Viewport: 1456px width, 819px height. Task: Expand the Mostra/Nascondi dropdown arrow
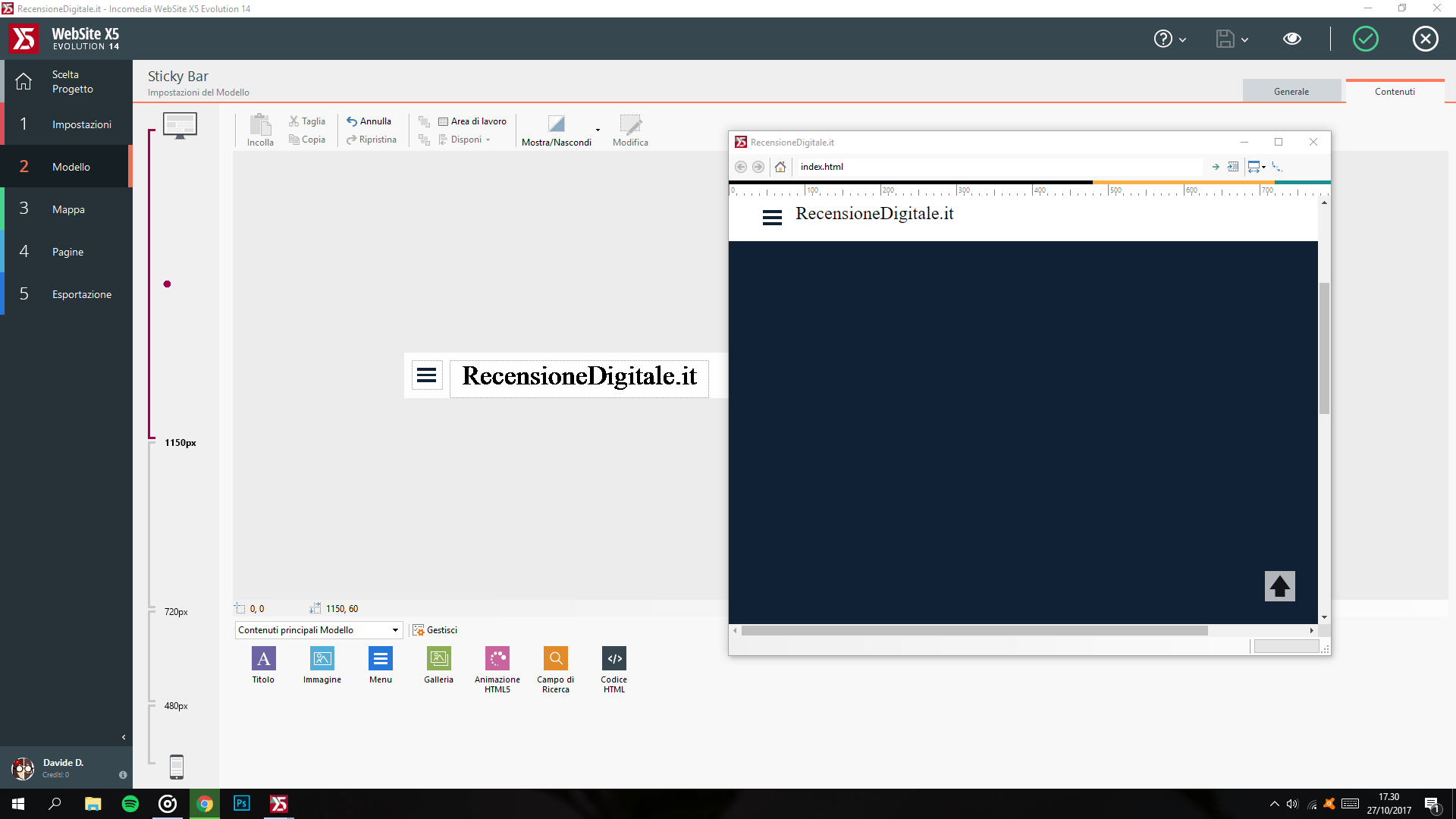(598, 130)
